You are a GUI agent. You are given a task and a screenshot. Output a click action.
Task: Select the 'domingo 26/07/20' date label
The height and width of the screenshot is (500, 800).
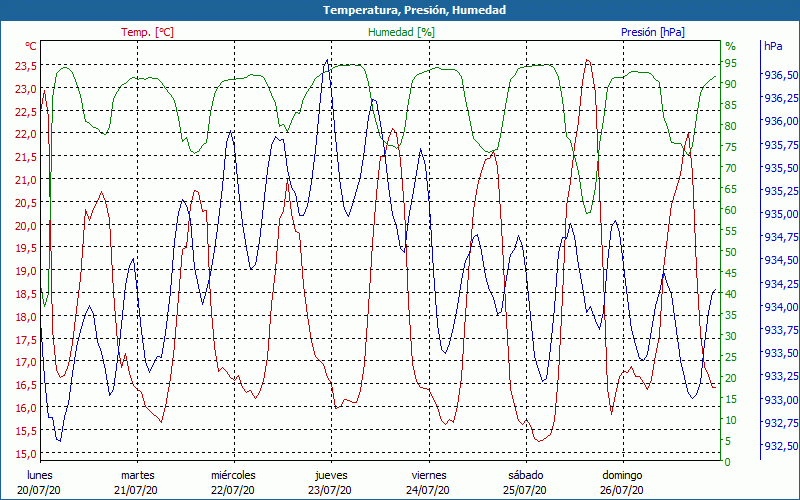[x=622, y=483]
